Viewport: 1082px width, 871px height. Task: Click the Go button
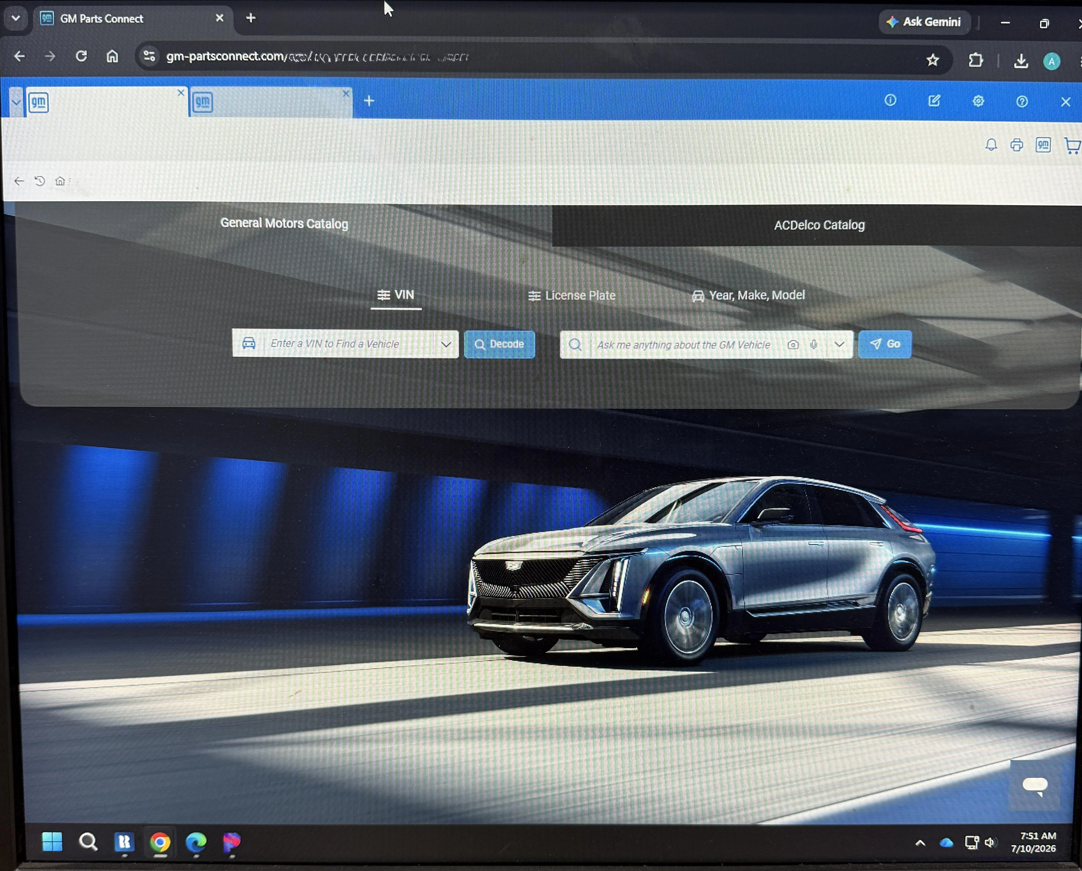[885, 344]
